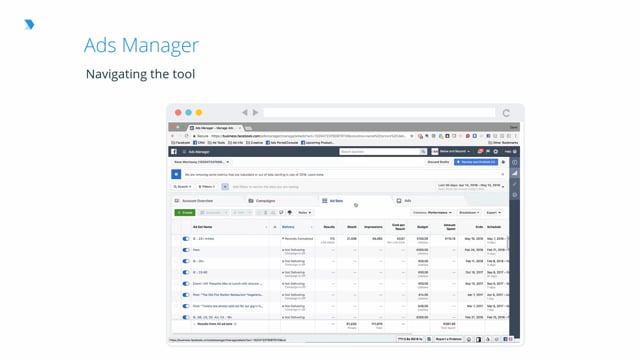Click the greyed Duplicate toolbar button
The width and height of the screenshot is (640, 360).
click(x=213, y=213)
